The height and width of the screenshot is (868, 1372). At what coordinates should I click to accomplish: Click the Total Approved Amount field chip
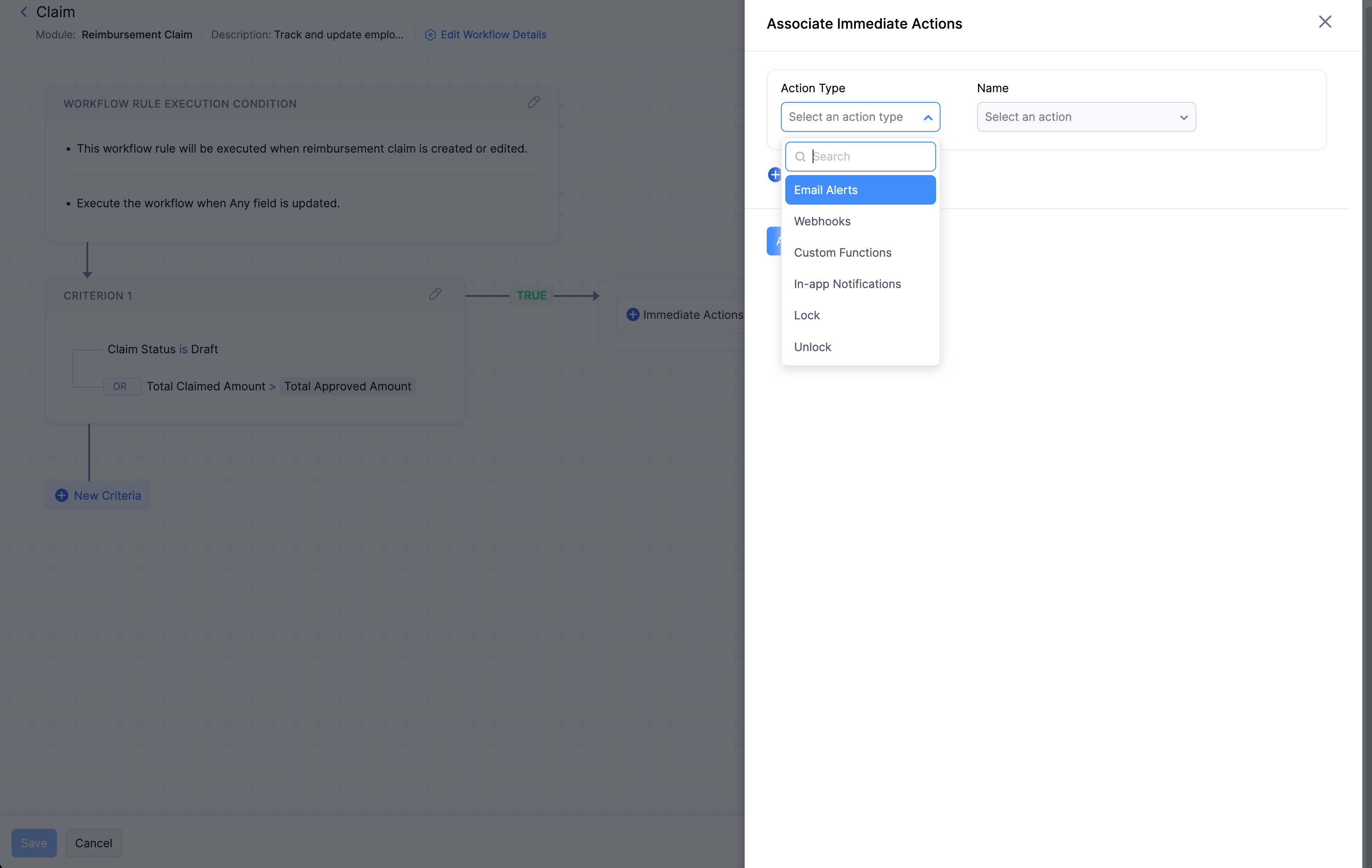coord(348,386)
